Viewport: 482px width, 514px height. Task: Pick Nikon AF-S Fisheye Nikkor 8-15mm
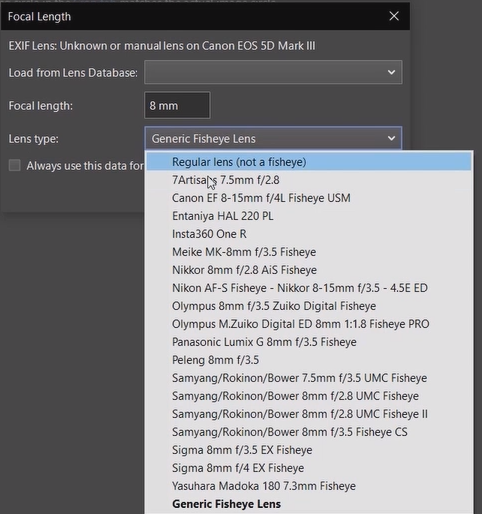point(309,288)
